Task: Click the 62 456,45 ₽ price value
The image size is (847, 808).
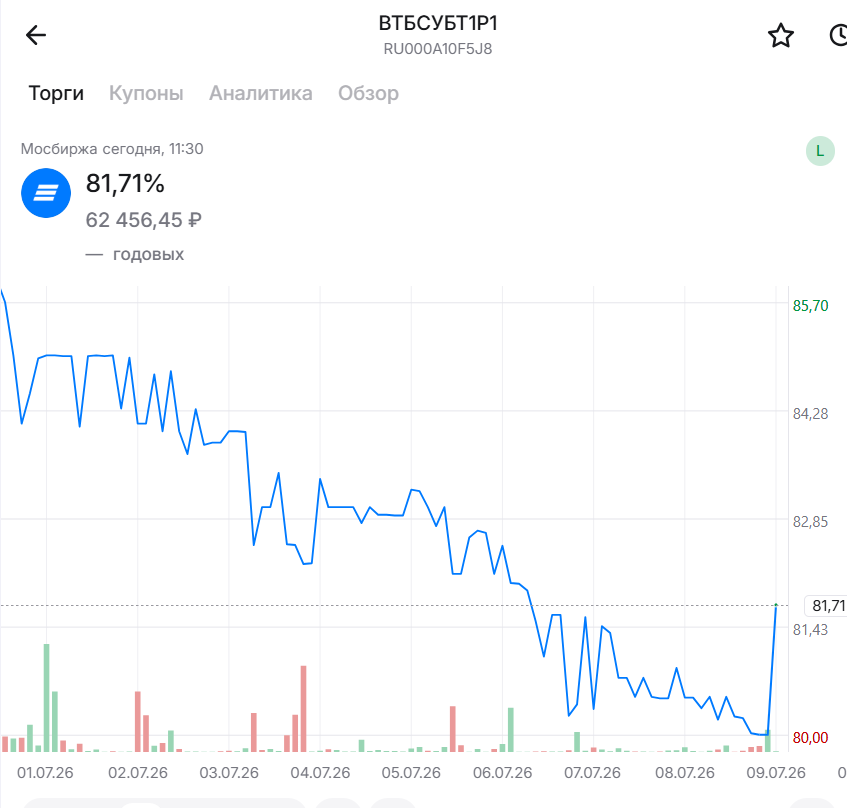Action: pos(144,220)
